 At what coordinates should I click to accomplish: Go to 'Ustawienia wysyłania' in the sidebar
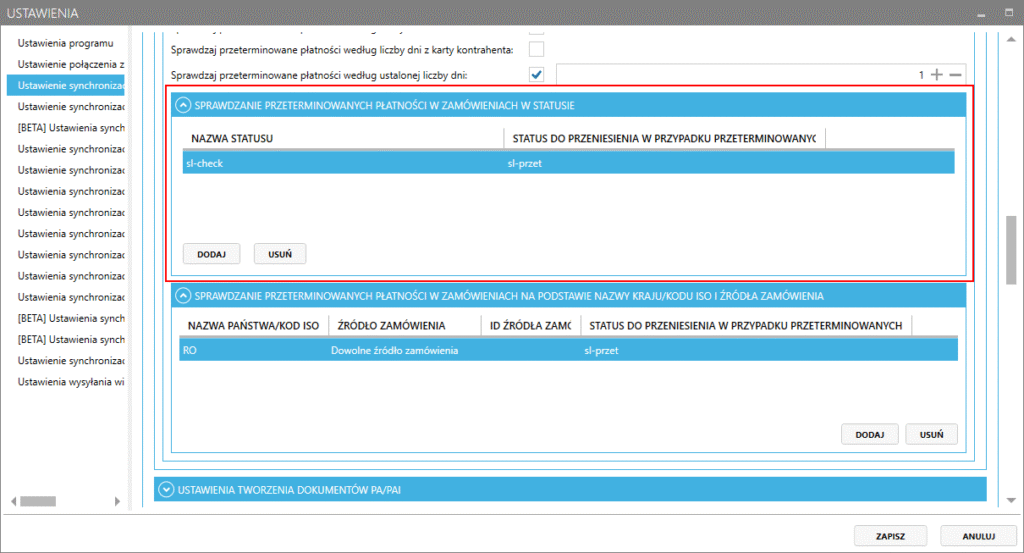70,381
